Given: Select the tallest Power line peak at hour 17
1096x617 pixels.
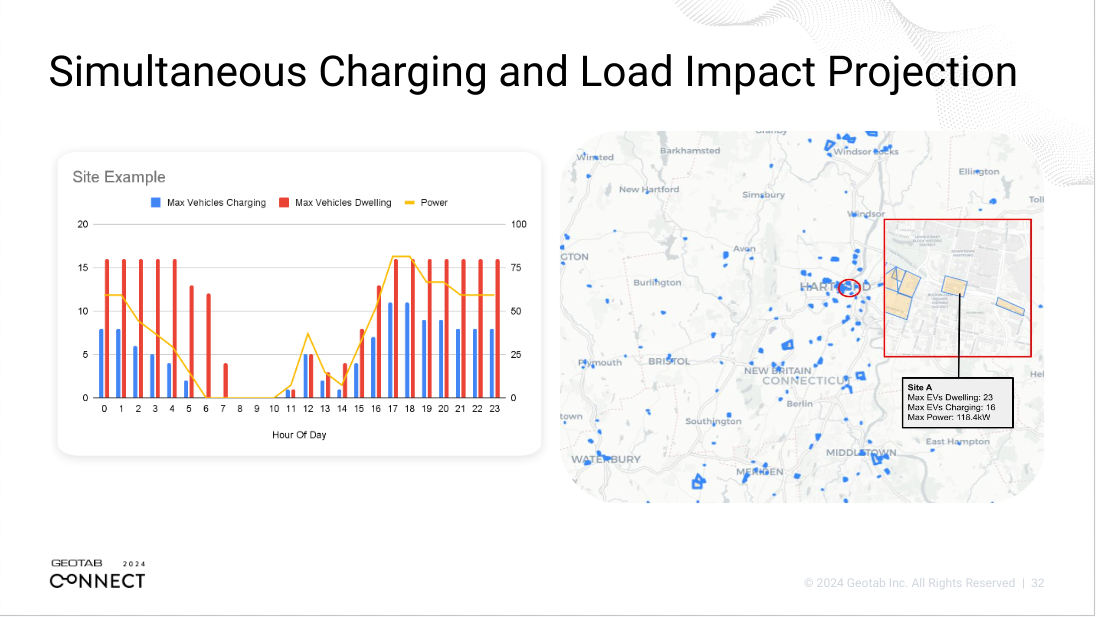Looking at the screenshot, I should click(392, 258).
